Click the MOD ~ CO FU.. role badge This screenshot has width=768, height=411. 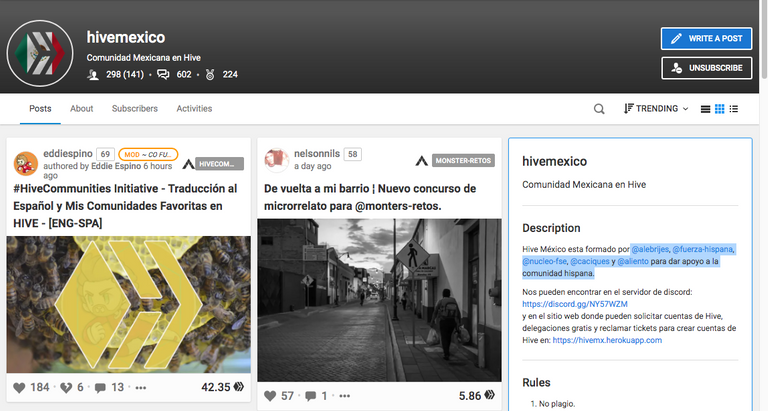(148, 154)
